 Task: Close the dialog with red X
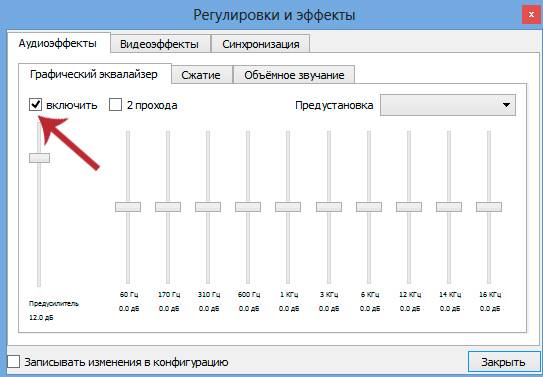click(531, 15)
